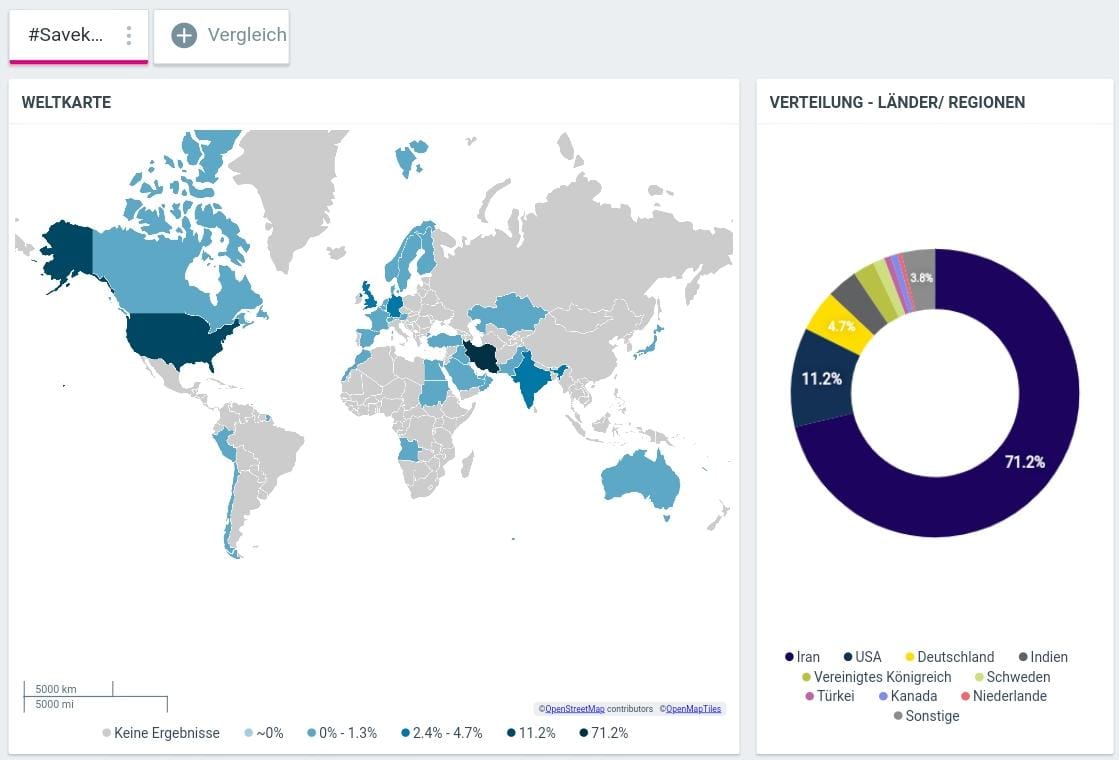
Task: Toggle Vereinigtes Königreich legend entry
Action: (876, 677)
